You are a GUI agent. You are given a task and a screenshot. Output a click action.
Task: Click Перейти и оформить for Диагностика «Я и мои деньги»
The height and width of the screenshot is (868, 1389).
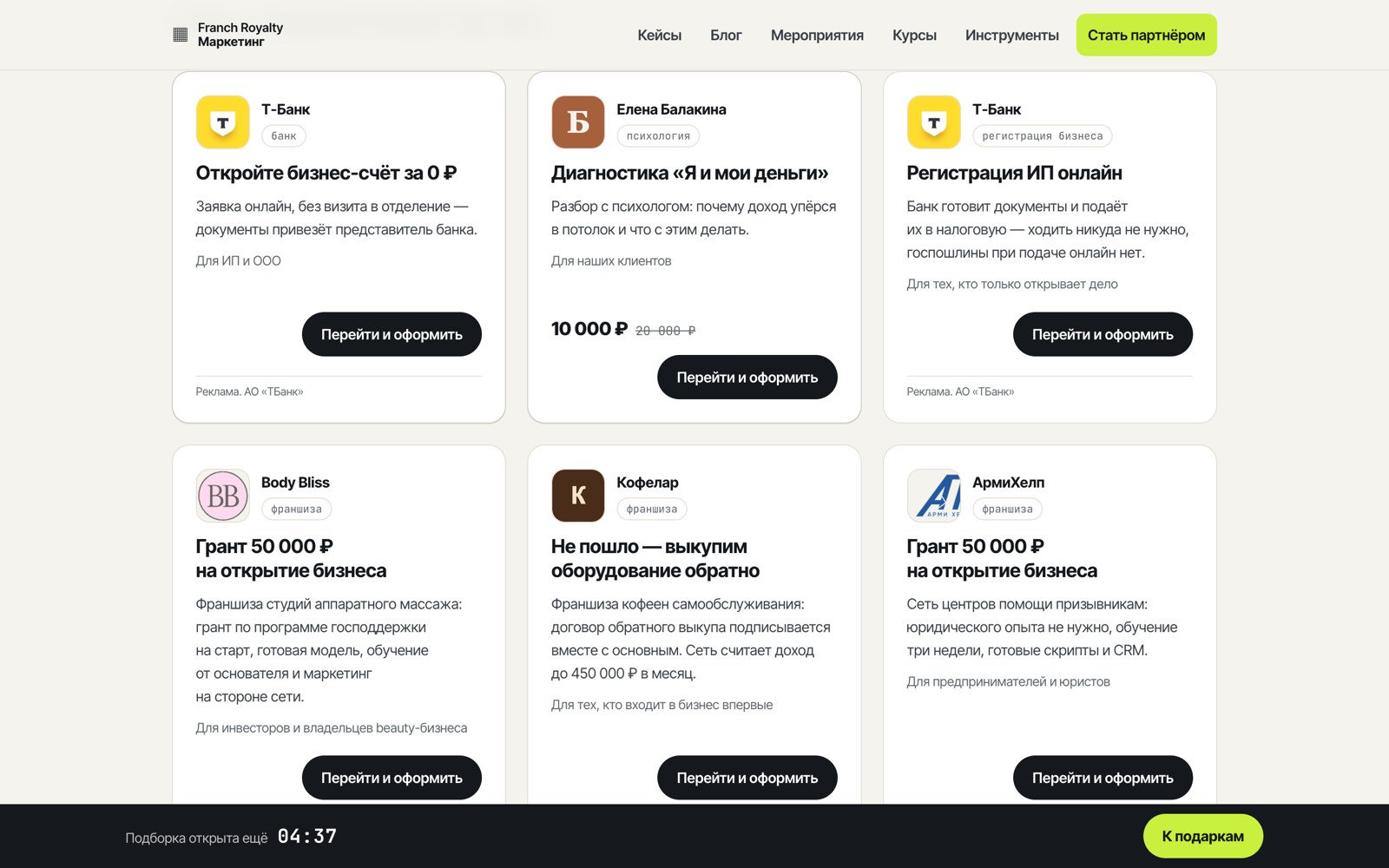click(747, 378)
